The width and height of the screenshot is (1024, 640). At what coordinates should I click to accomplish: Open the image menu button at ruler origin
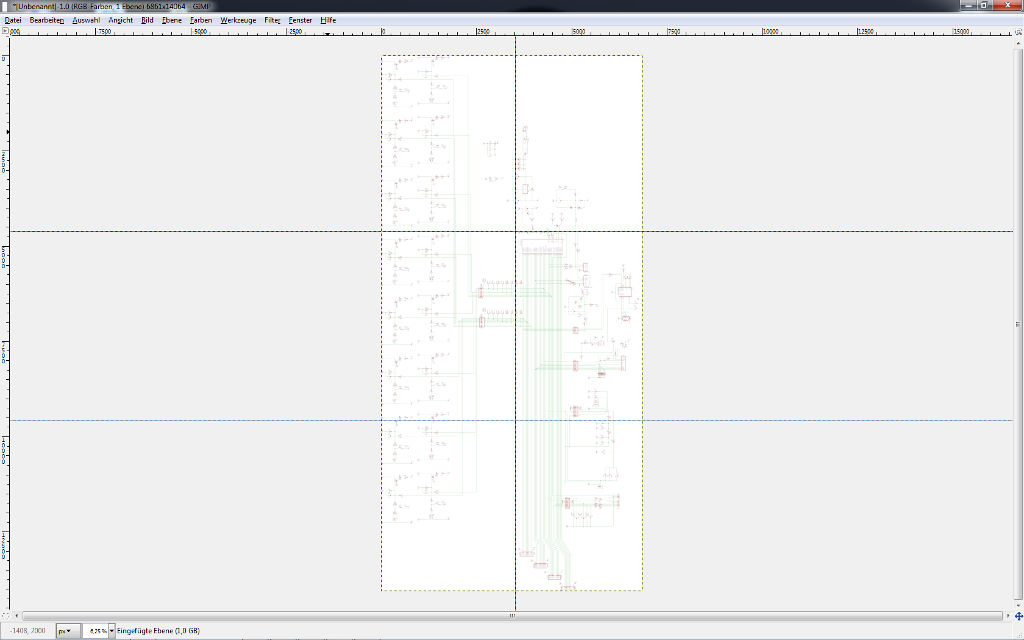5,32
